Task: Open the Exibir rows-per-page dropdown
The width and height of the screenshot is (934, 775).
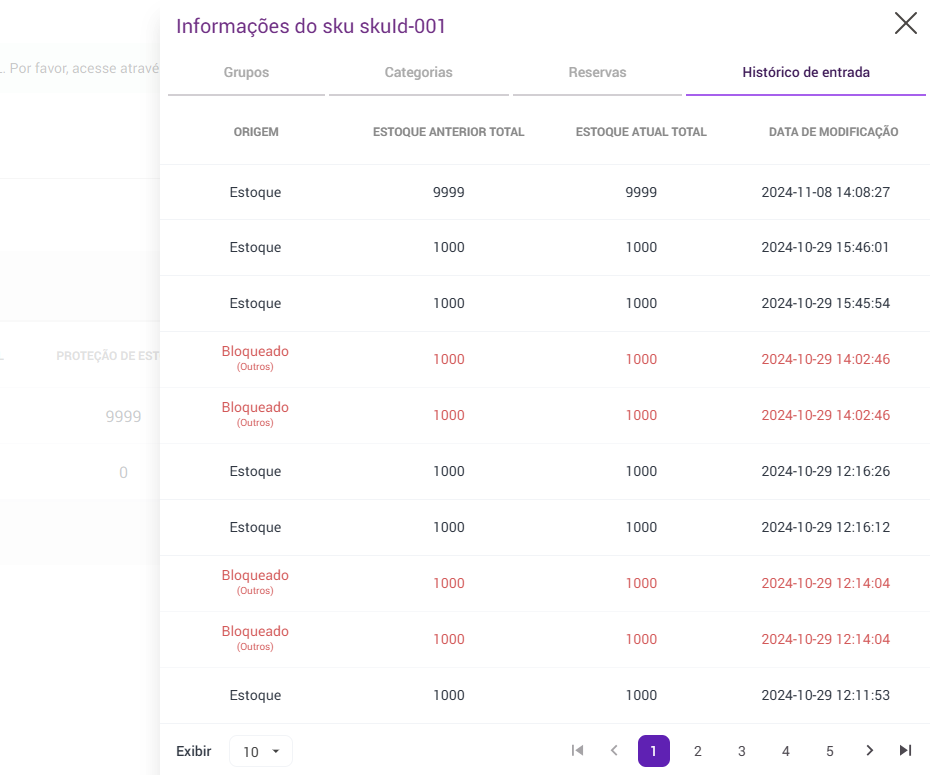Action: pos(261,751)
